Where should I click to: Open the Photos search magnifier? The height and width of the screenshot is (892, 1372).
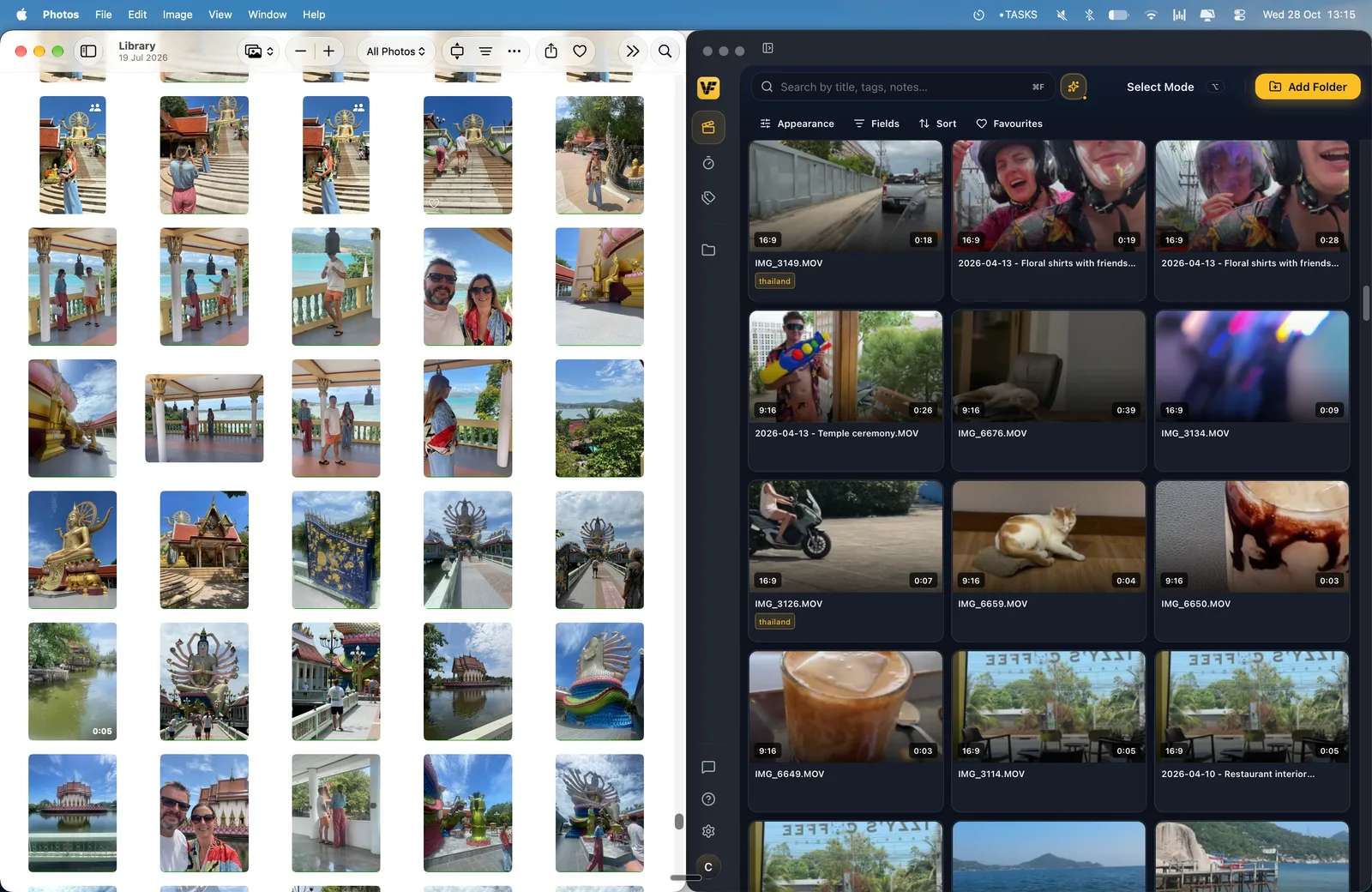point(665,51)
